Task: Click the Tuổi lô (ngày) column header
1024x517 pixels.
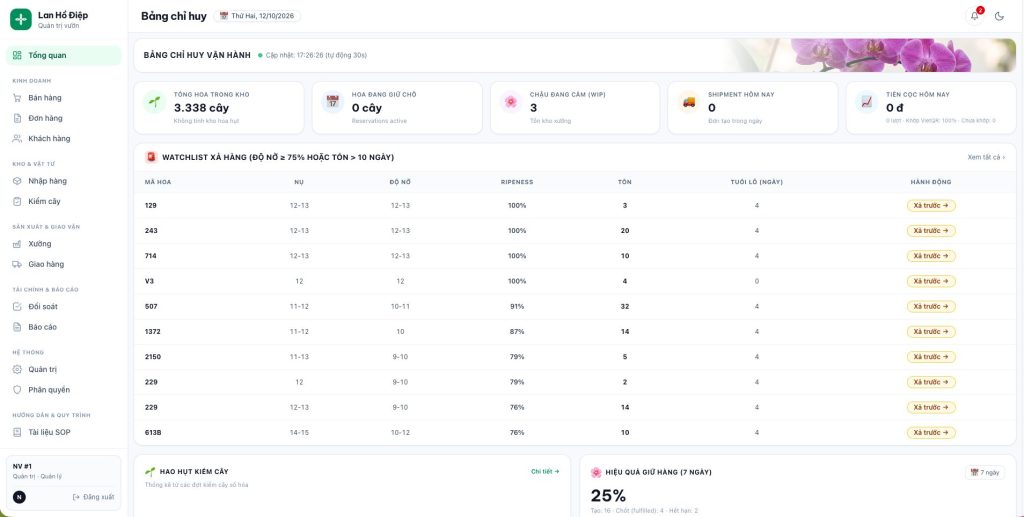Action: (x=756, y=182)
